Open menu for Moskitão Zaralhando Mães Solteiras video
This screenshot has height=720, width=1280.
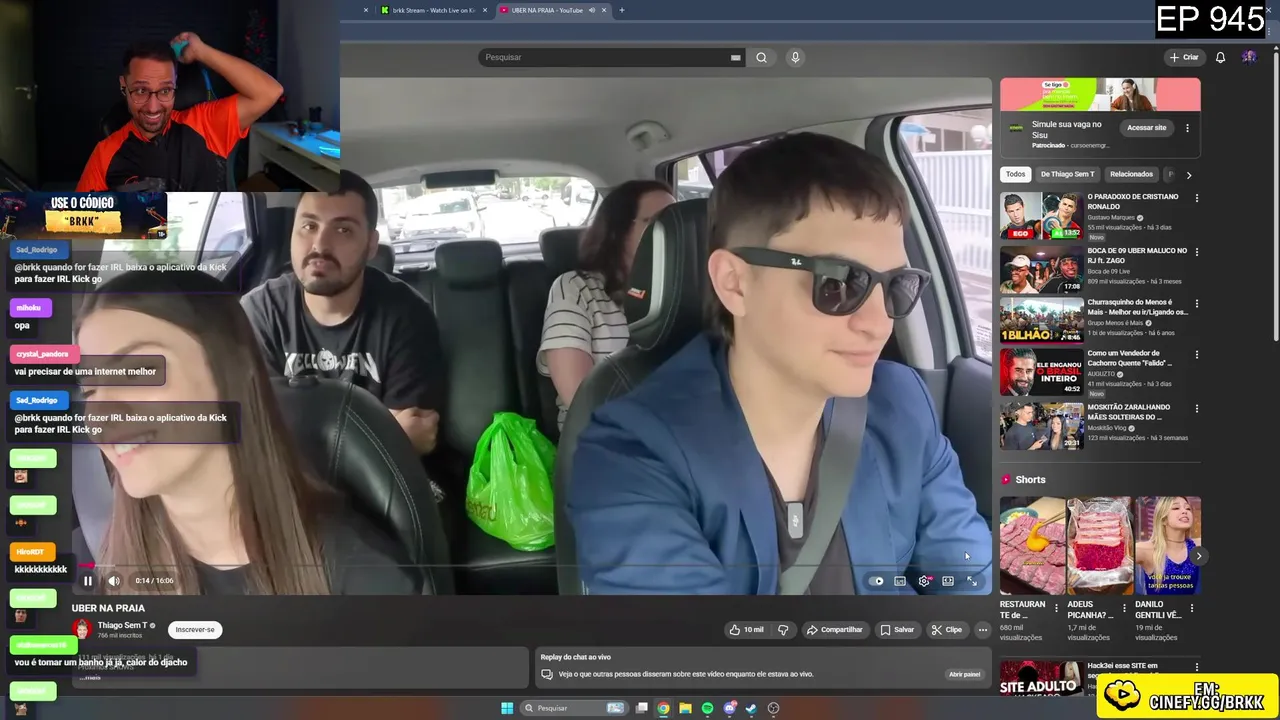pyautogui.click(x=1196, y=409)
